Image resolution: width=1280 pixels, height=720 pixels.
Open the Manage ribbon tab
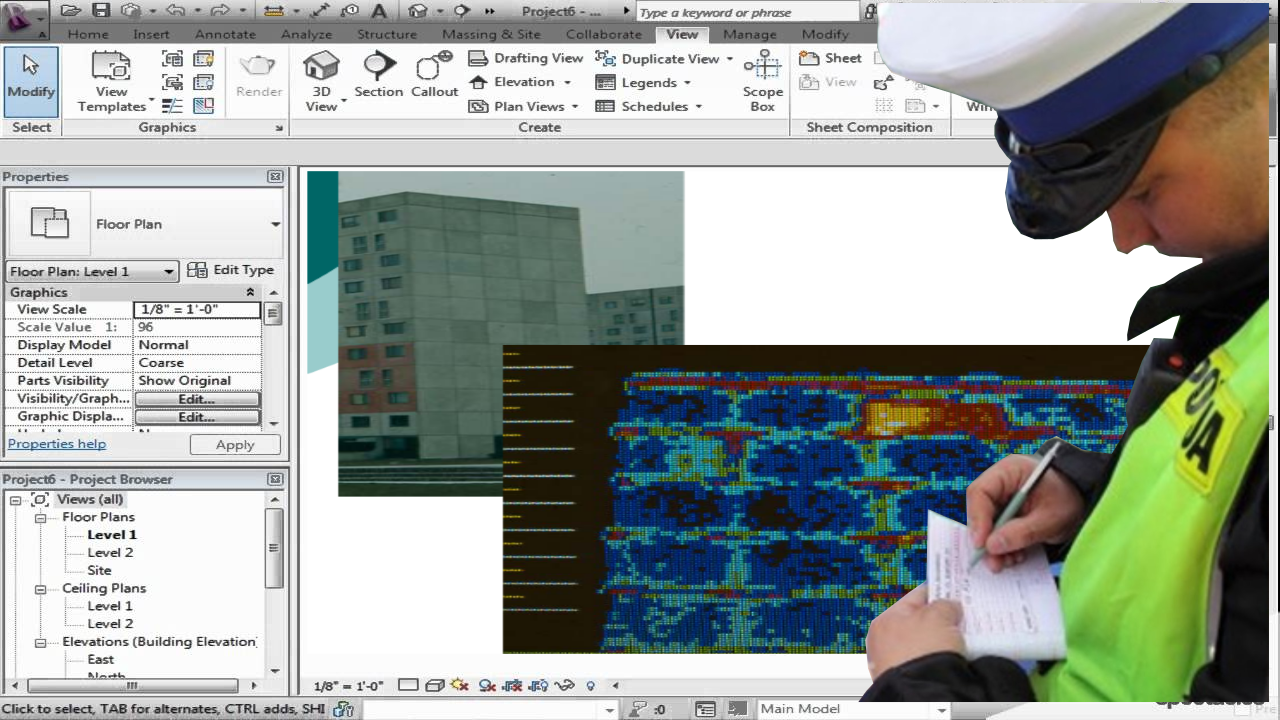click(749, 34)
